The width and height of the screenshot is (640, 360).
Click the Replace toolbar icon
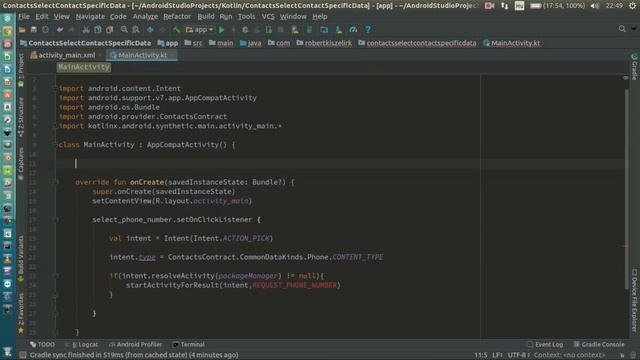(x=136, y=30)
